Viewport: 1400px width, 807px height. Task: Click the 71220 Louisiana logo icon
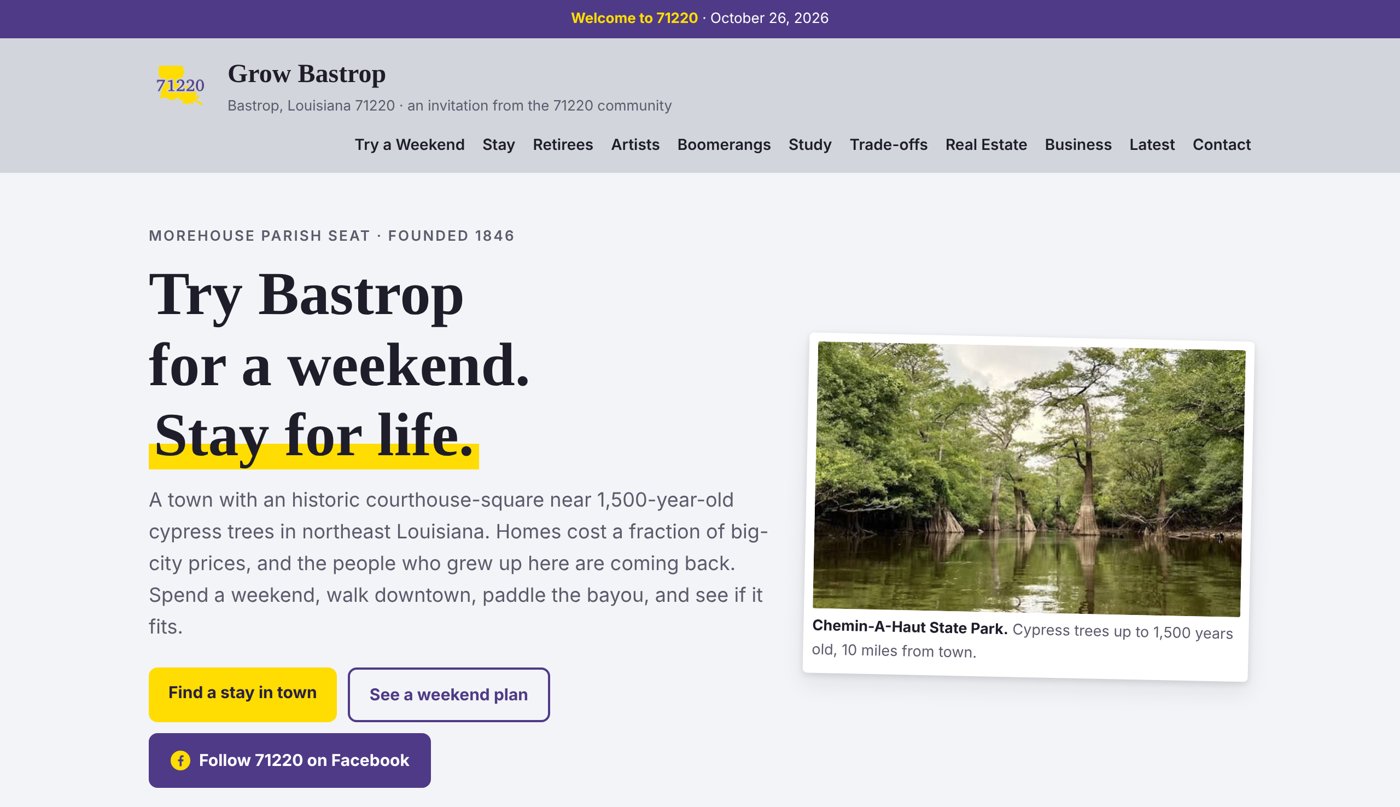click(180, 85)
